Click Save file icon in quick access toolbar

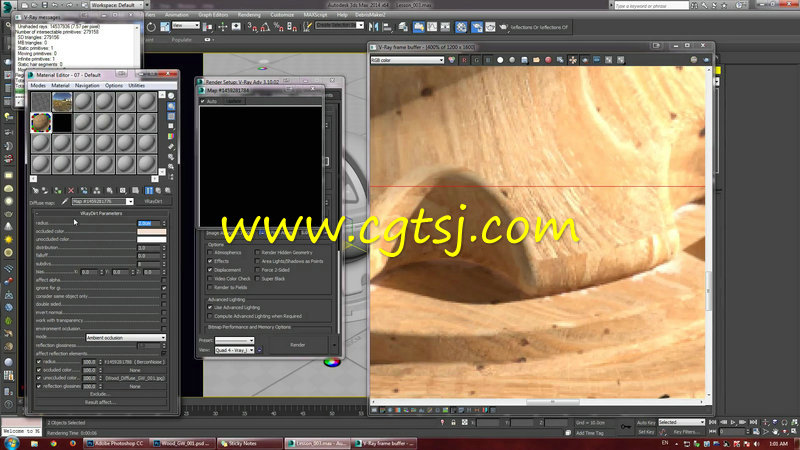[44, 5]
